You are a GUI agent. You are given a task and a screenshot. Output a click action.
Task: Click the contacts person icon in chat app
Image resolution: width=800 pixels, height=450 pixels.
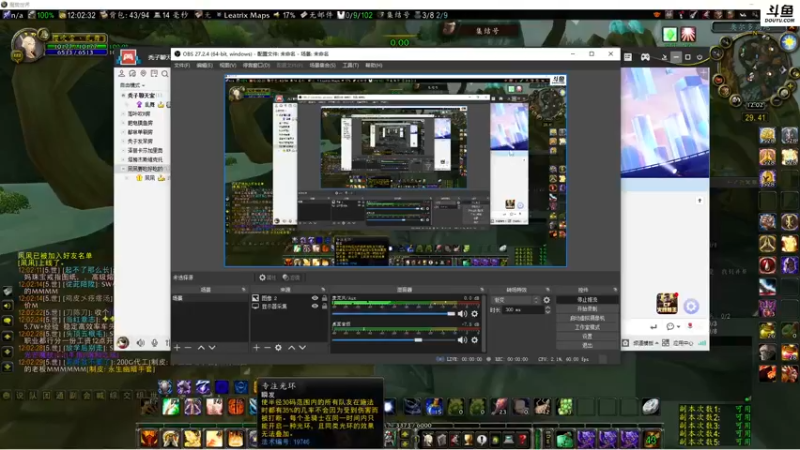pyautogui.click(x=121, y=74)
